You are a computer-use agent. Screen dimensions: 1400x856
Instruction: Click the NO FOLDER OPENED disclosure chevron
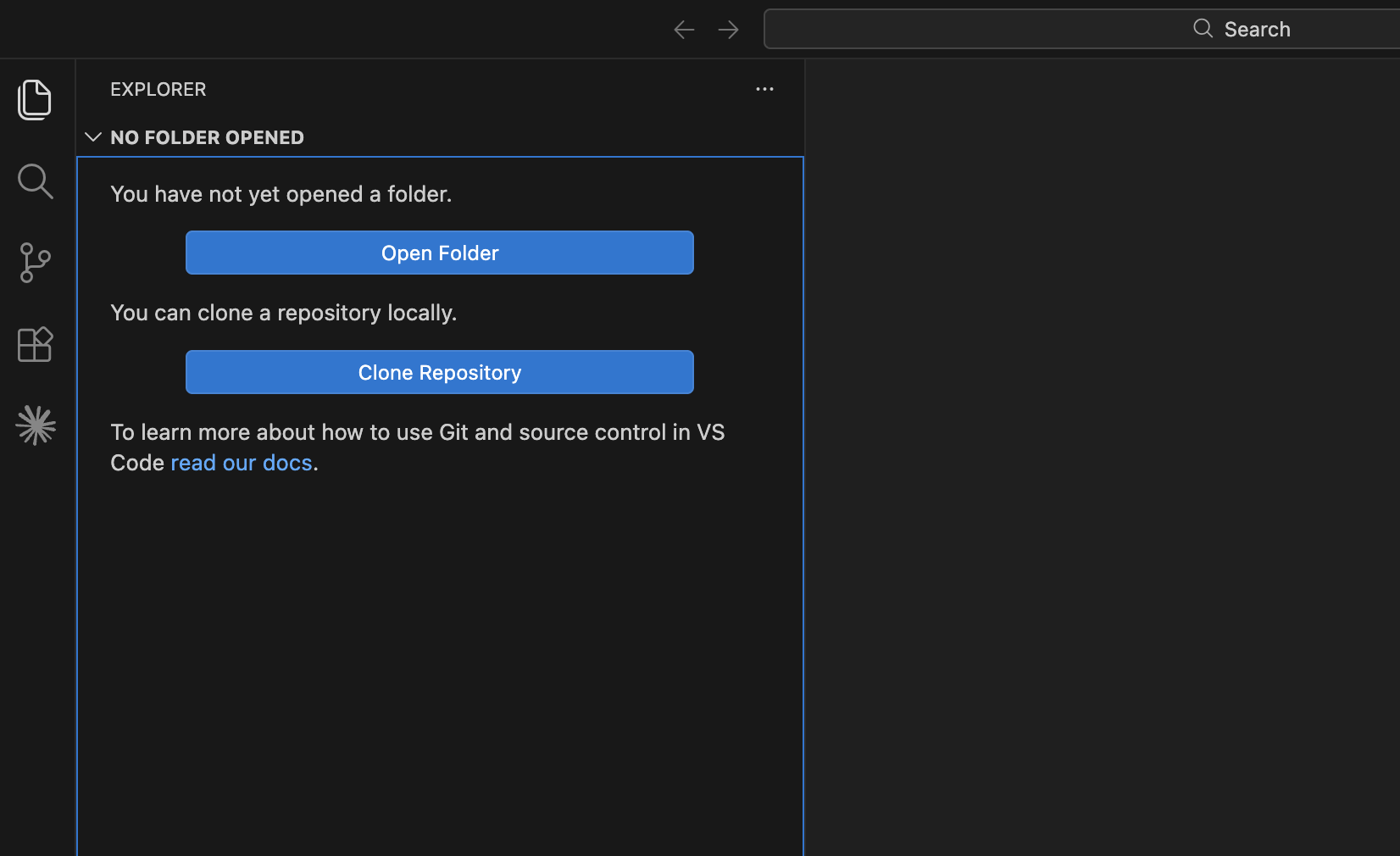[x=93, y=136]
